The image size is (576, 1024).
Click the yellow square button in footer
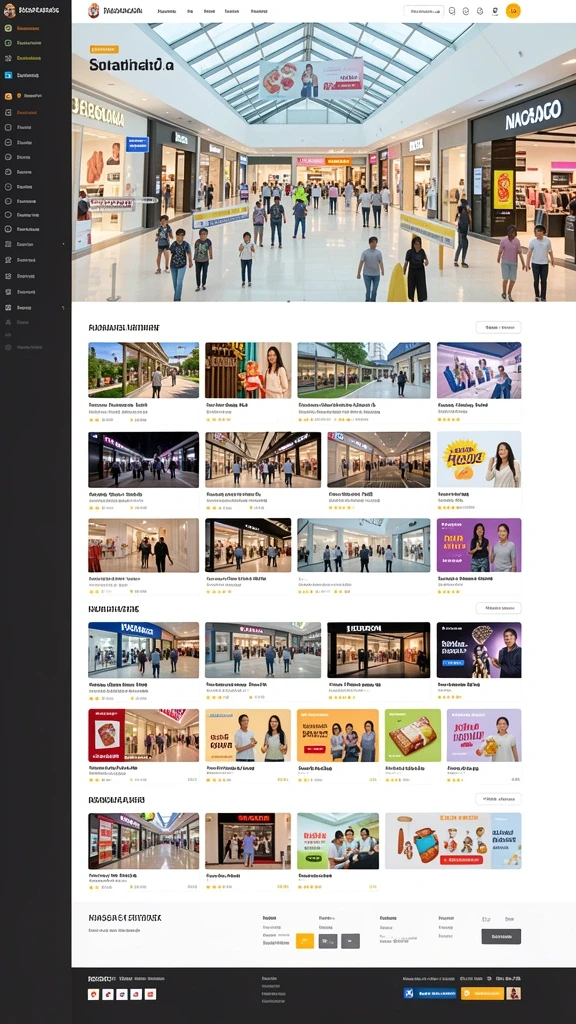tap(305, 941)
